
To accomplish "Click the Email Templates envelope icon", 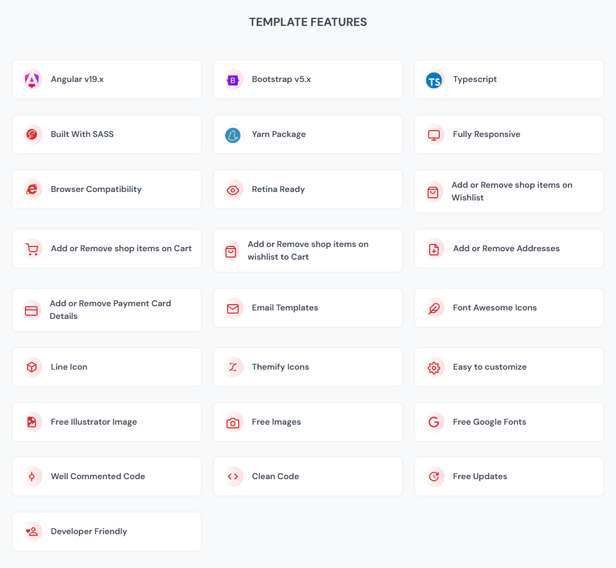I will (x=233, y=308).
